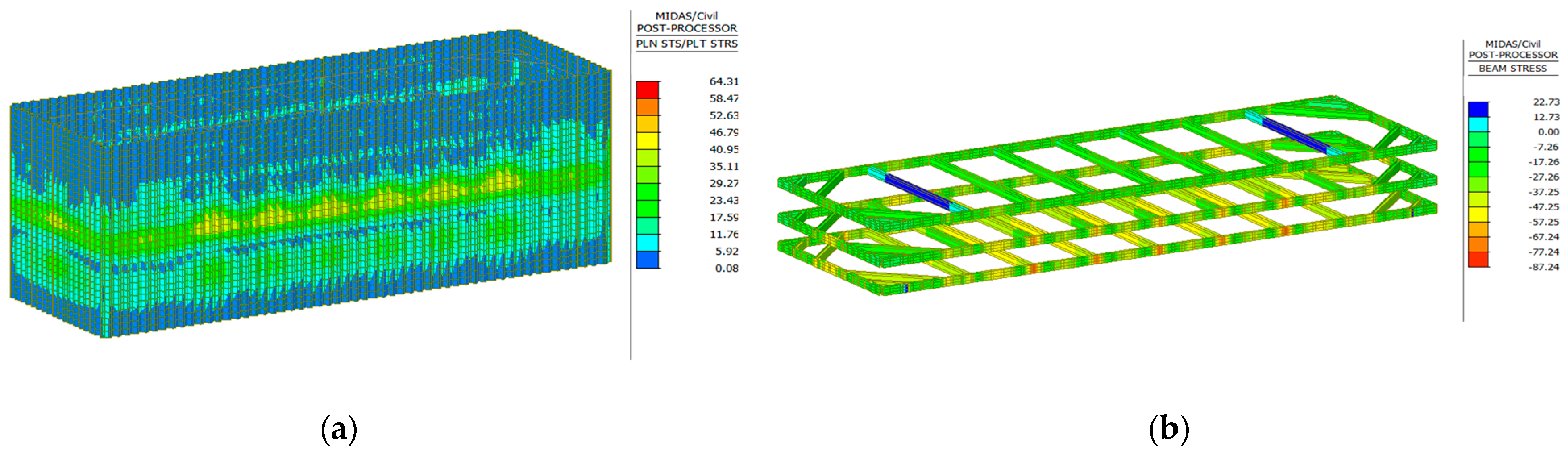The image size is (1568, 456).
Task: Click the right dark blue beam in the top frame
Action: click(1295, 136)
